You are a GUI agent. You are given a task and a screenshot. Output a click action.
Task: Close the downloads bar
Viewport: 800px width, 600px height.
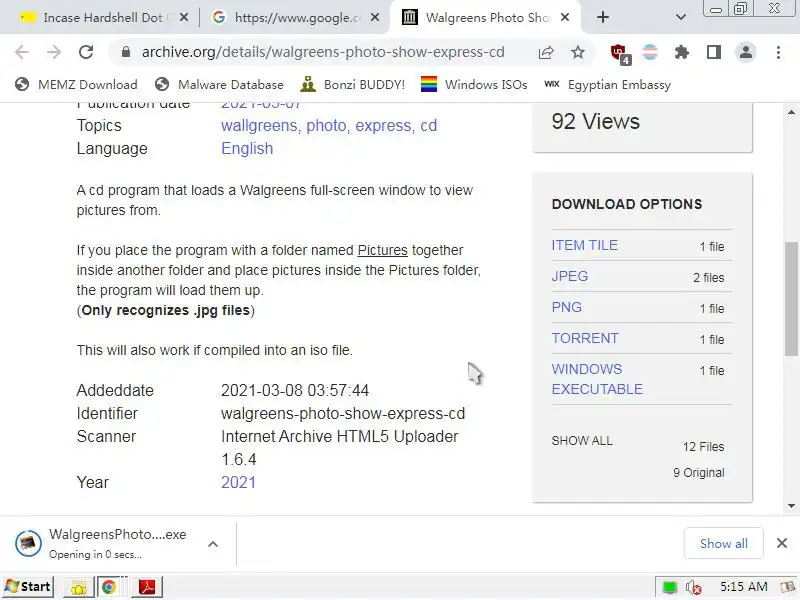click(782, 543)
